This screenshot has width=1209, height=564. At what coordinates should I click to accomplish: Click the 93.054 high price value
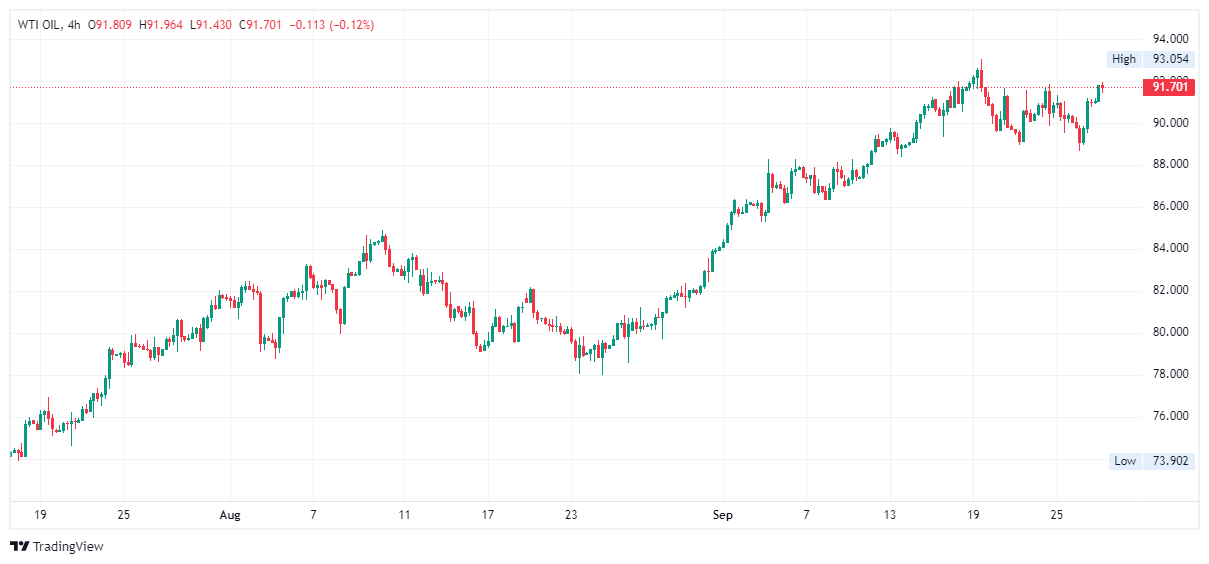point(1169,59)
